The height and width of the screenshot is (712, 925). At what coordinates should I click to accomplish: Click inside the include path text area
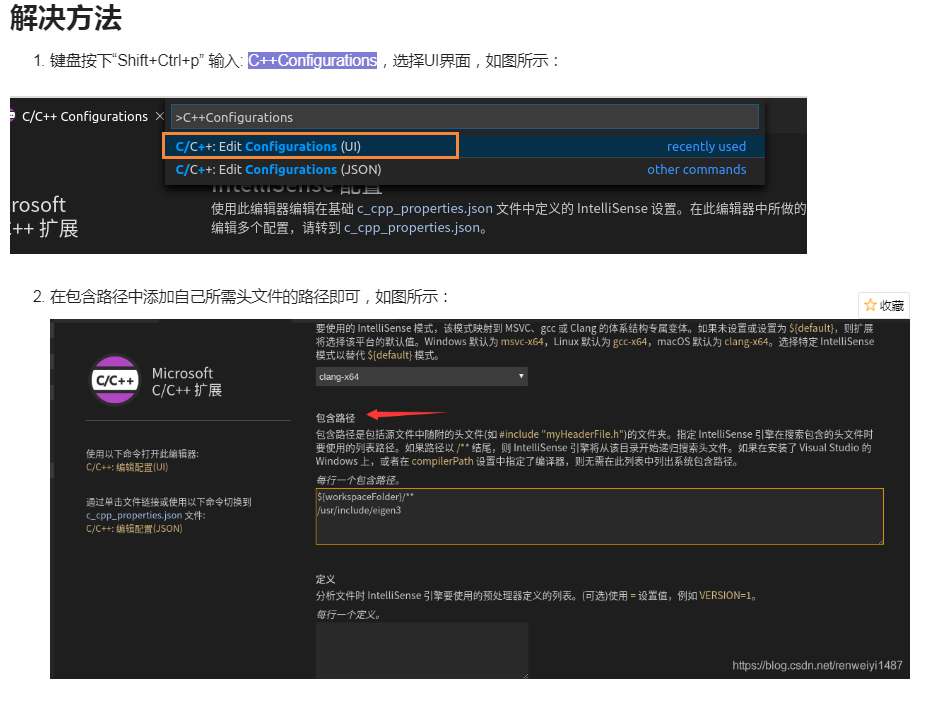click(x=598, y=515)
